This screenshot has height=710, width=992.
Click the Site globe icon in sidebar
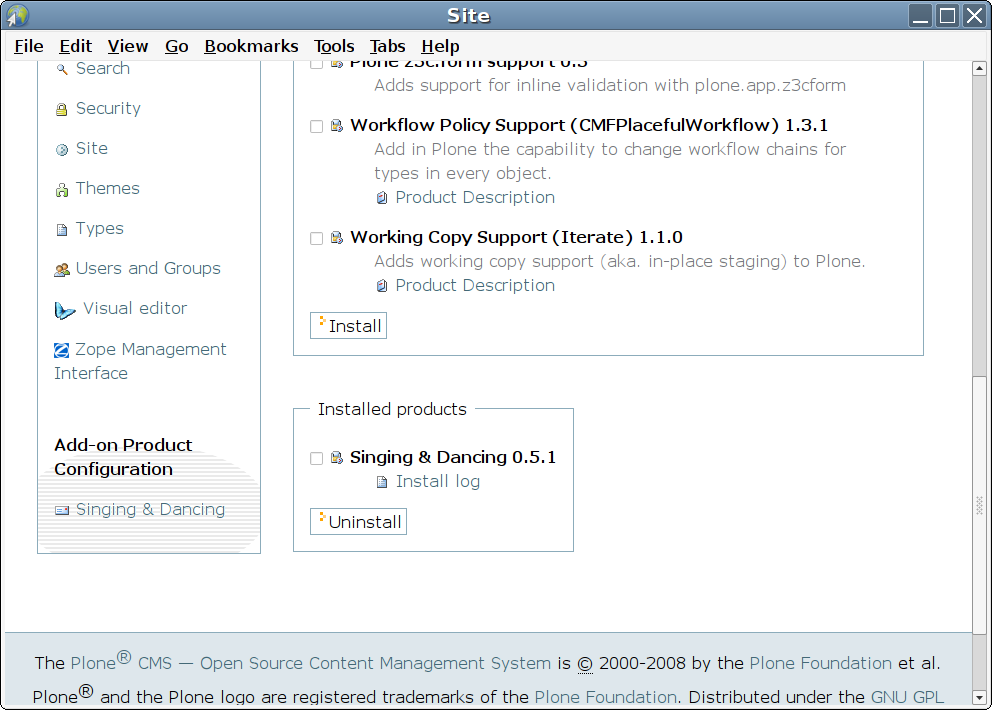point(62,150)
